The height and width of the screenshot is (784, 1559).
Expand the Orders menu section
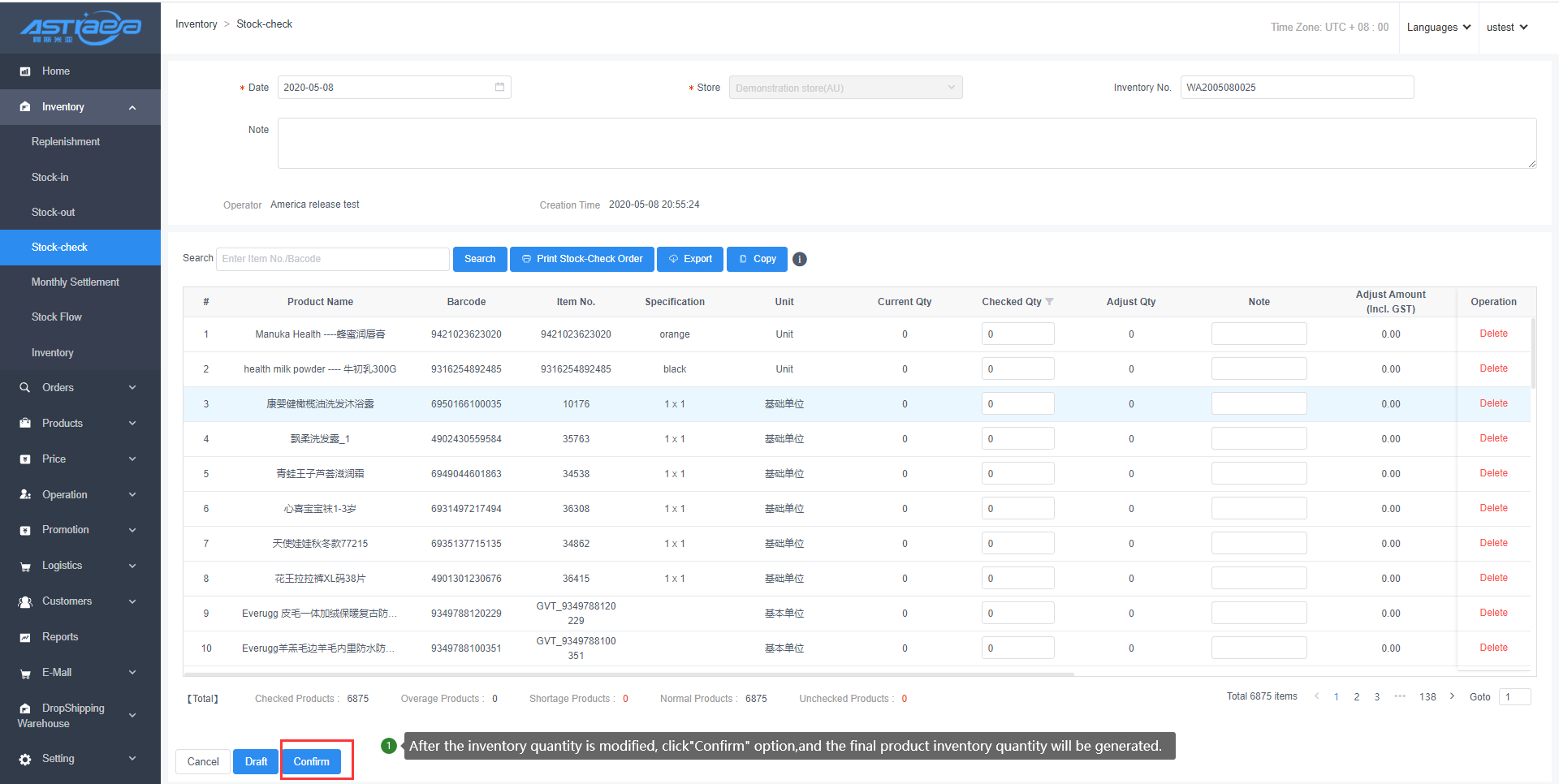click(80, 388)
